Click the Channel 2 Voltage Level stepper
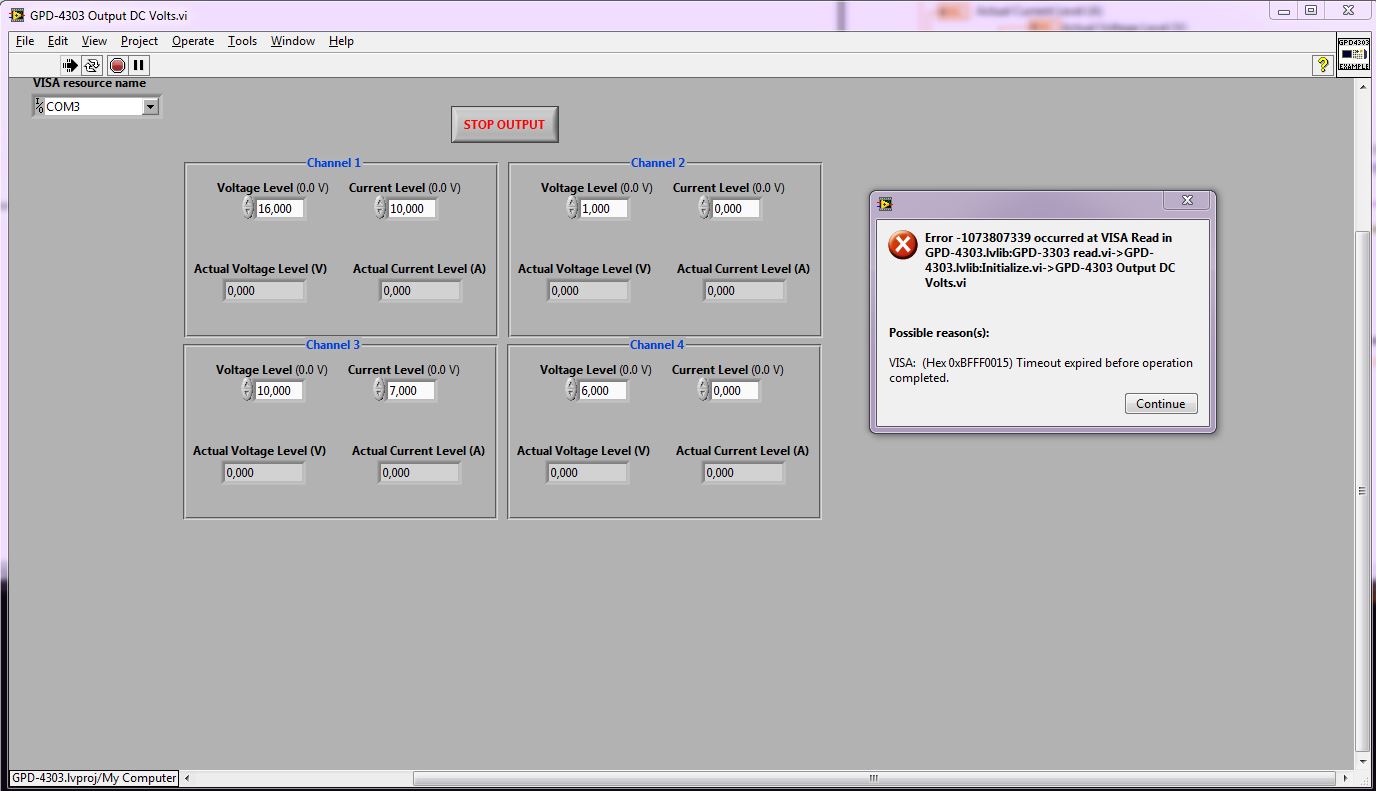The width and height of the screenshot is (1376, 791). click(x=572, y=208)
